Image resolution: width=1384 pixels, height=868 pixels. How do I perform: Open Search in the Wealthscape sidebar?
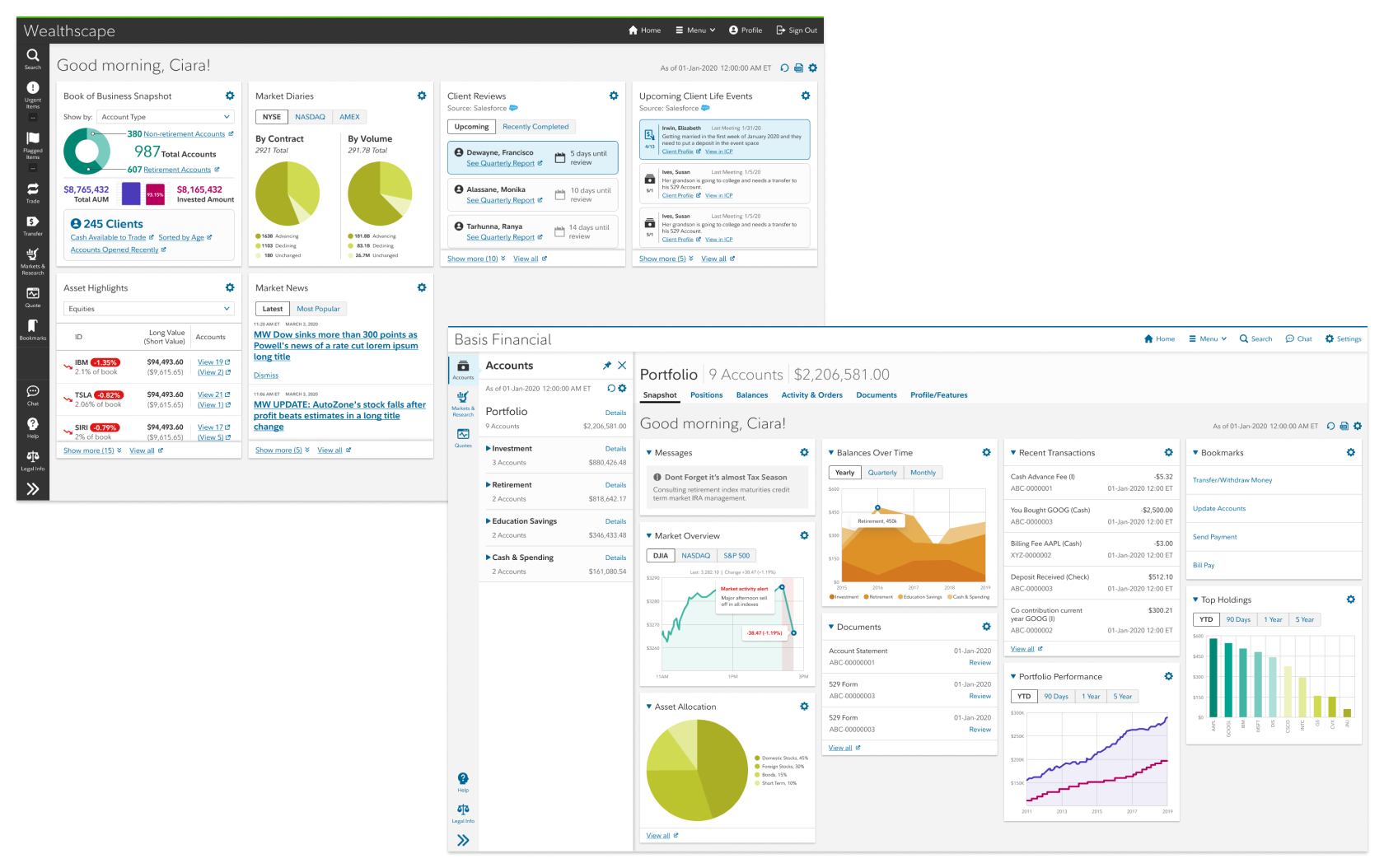(33, 58)
